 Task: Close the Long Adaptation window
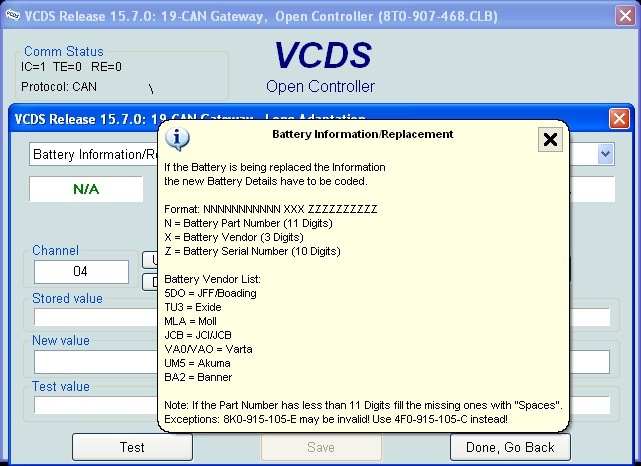click(619, 119)
